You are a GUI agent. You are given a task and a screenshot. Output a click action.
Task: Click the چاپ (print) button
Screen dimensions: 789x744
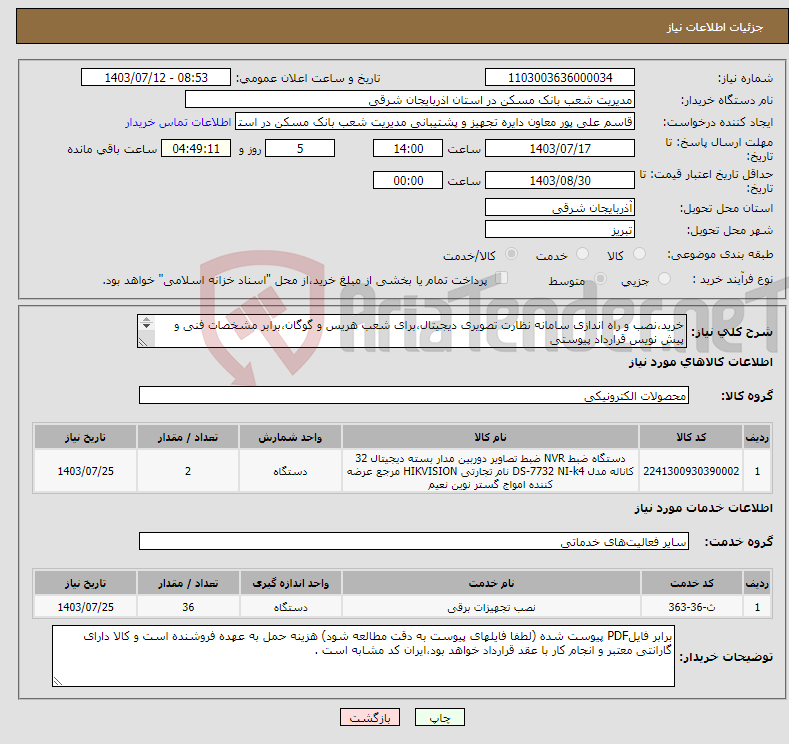(439, 717)
